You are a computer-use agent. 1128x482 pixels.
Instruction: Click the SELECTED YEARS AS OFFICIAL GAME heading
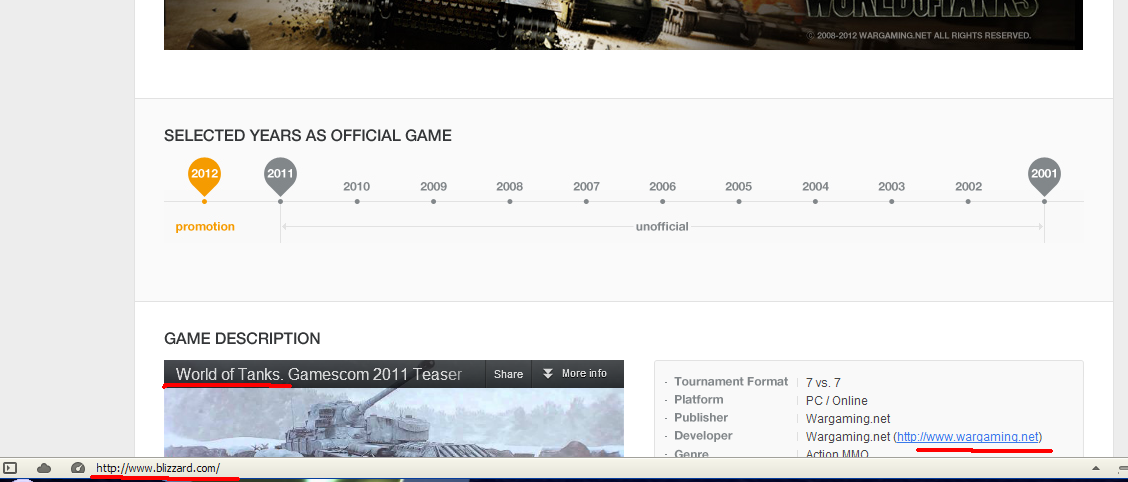point(308,135)
